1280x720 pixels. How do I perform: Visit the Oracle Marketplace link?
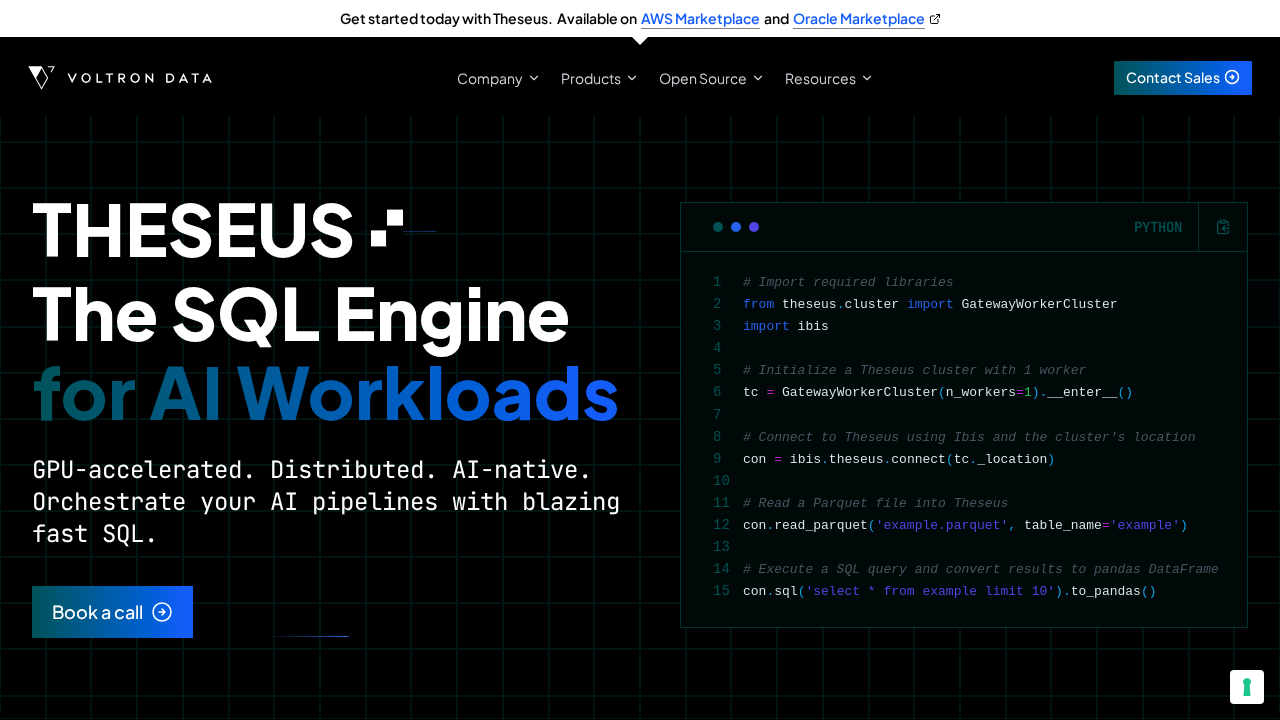coord(858,19)
